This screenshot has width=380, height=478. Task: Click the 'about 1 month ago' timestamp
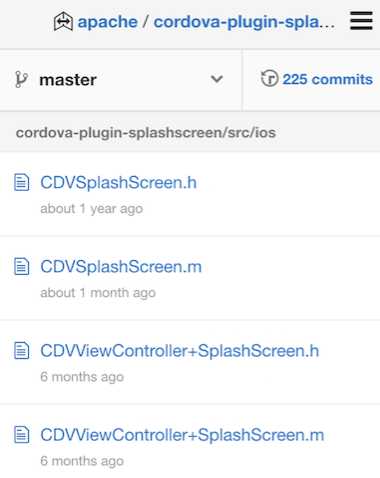(x=98, y=293)
